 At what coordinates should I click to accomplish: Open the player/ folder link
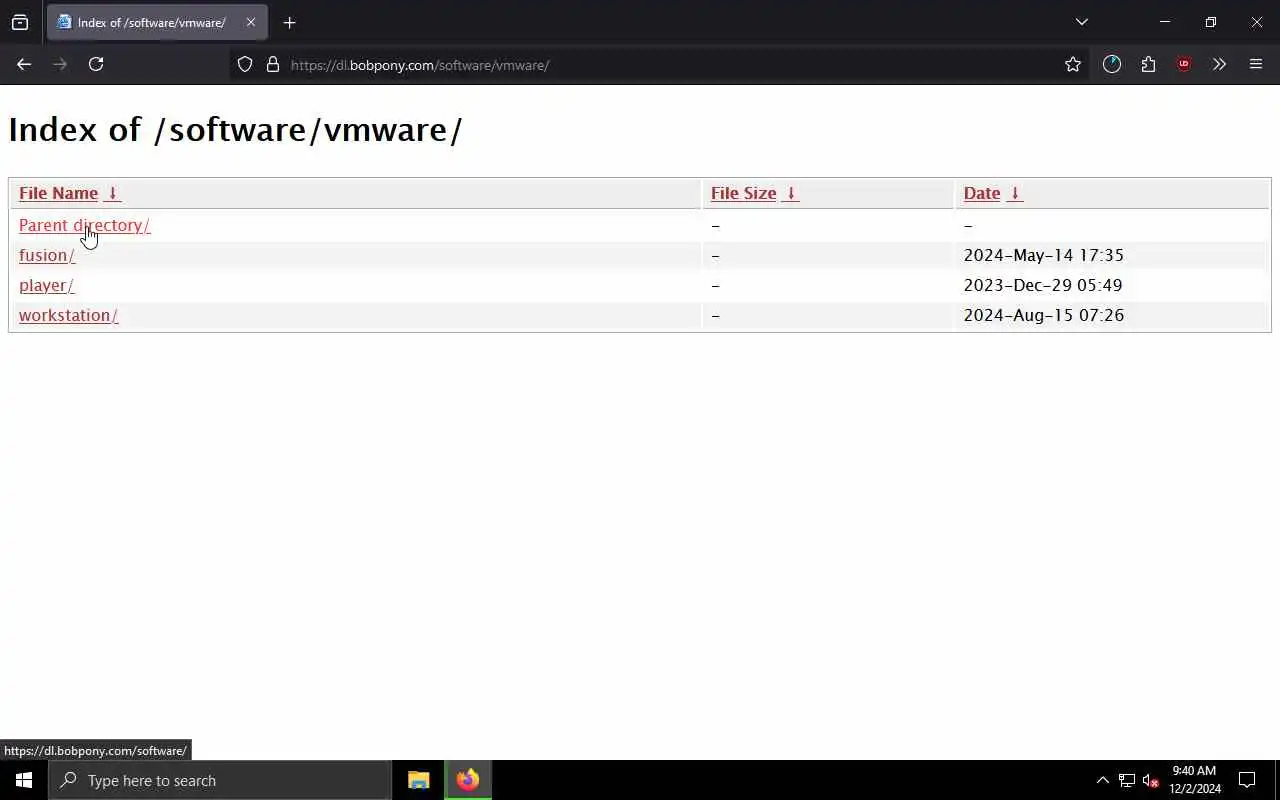click(46, 285)
